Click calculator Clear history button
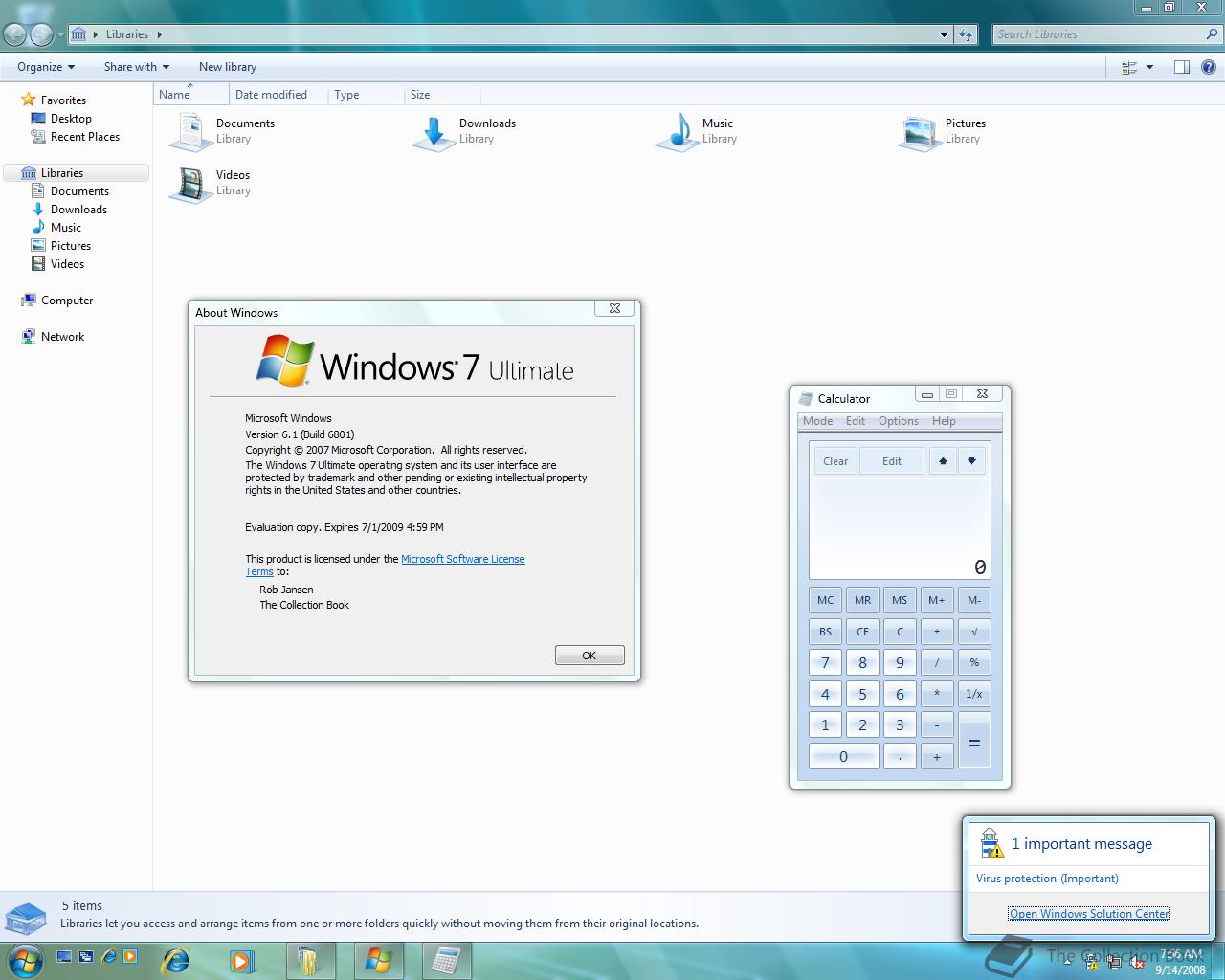 tap(835, 461)
